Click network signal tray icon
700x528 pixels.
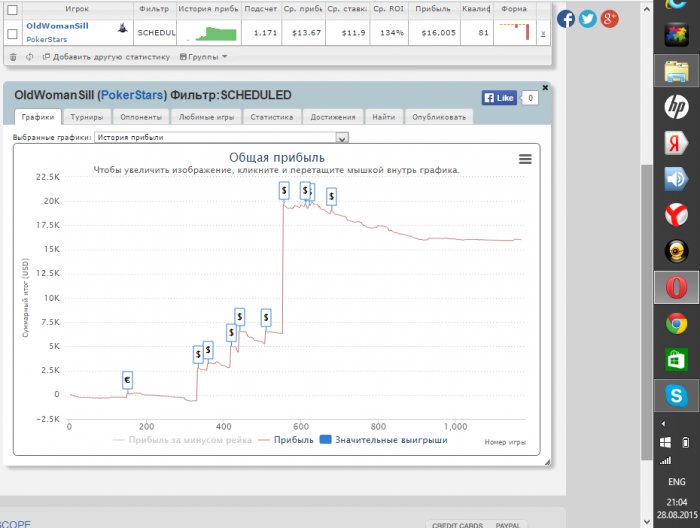coord(665,460)
